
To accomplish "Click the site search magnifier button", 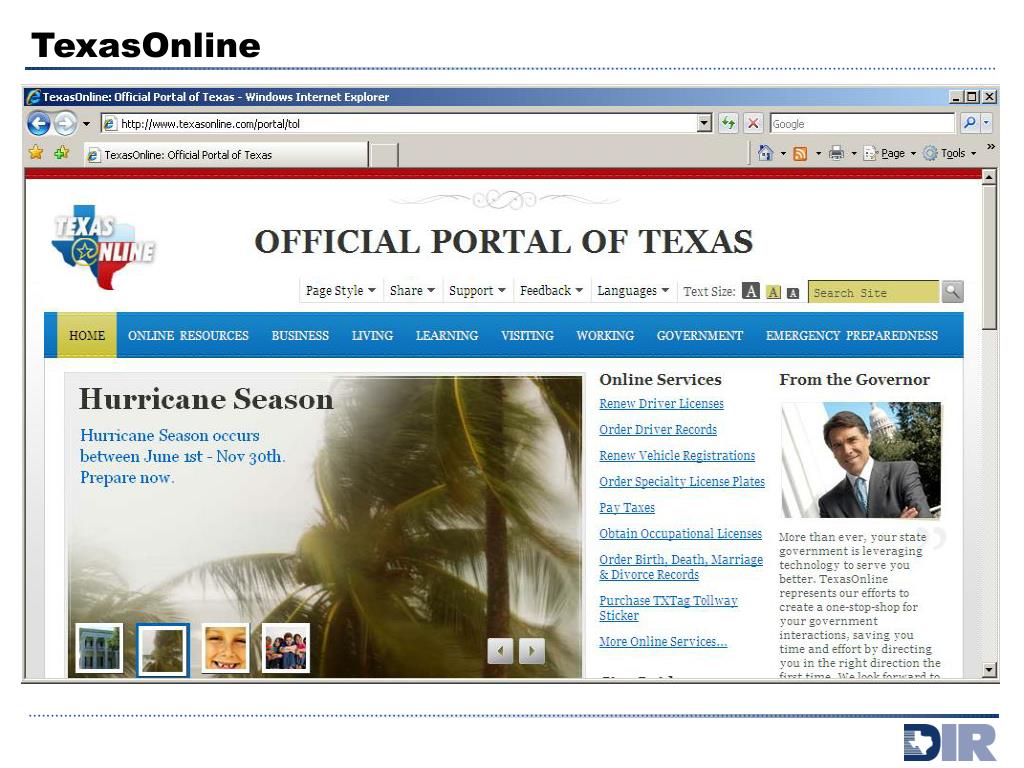I will tap(952, 292).
